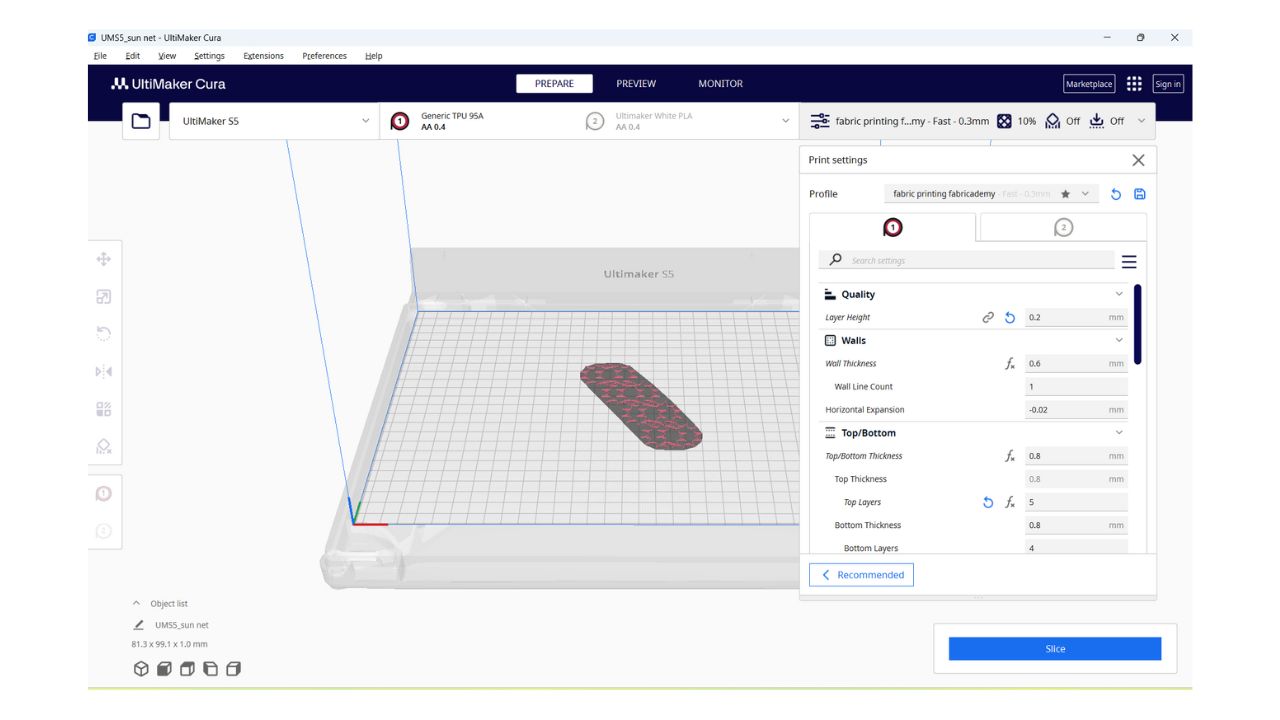Save the current profile changes icon
The width and height of the screenshot is (1280, 720).
click(1139, 194)
